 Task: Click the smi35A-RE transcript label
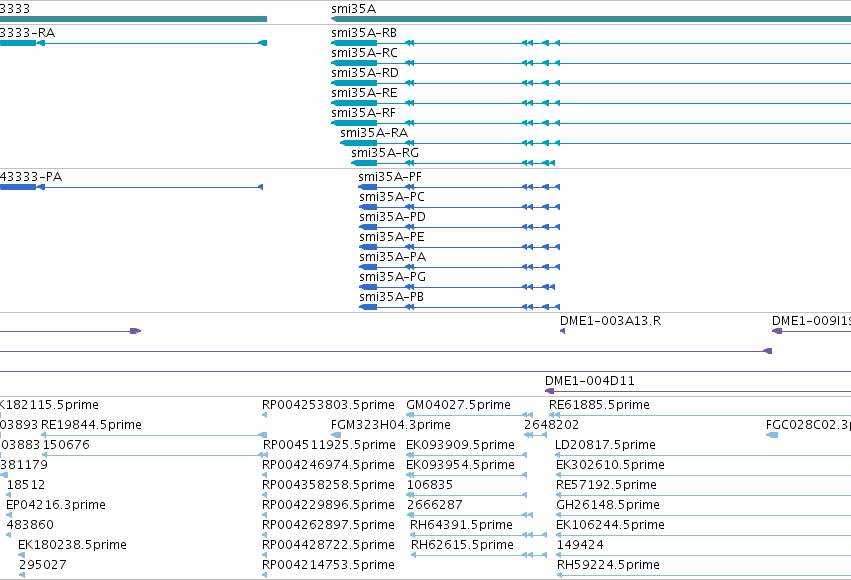[364, 93]
